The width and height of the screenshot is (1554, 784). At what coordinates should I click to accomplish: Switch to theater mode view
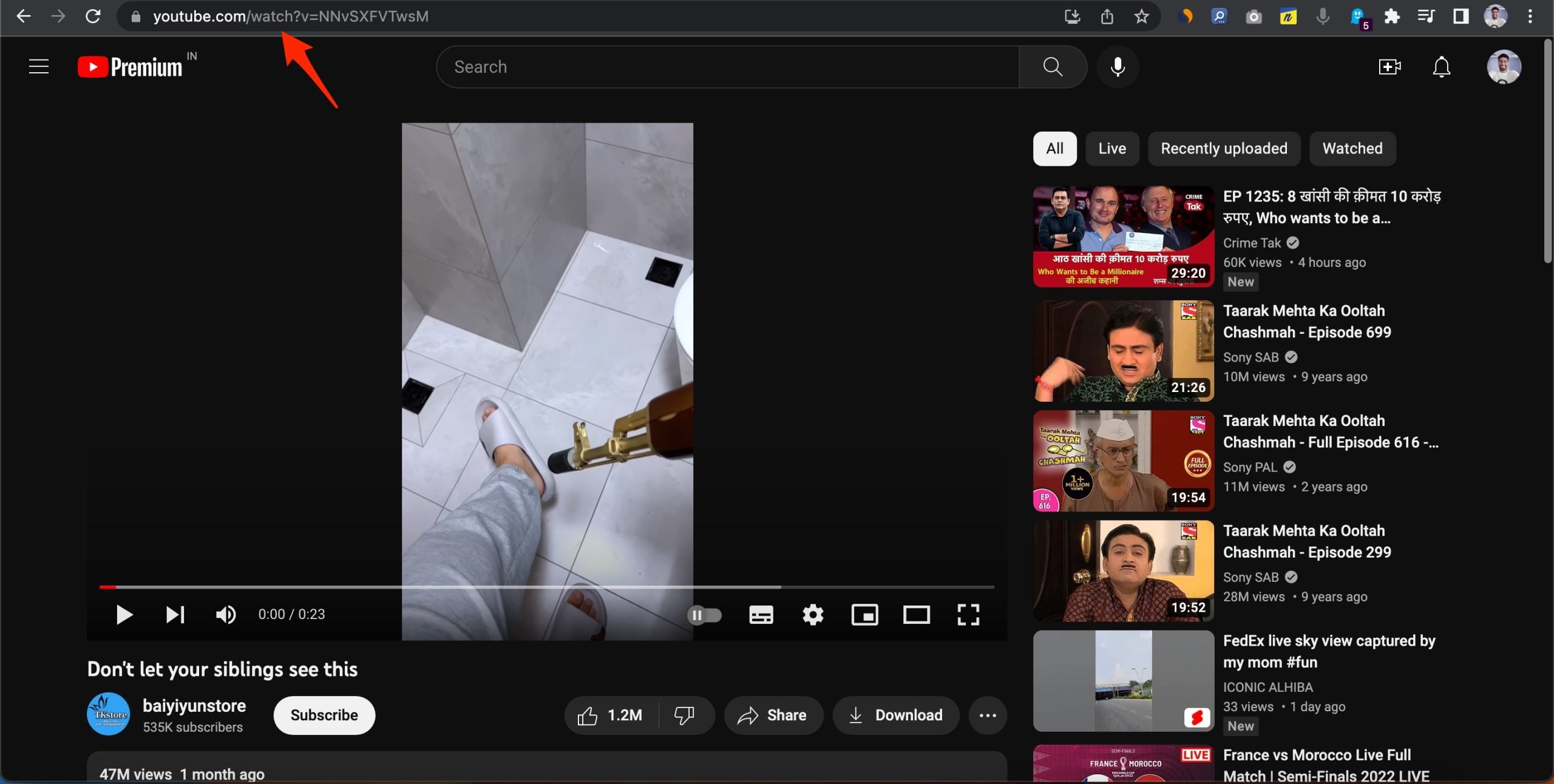pos(916,615)
